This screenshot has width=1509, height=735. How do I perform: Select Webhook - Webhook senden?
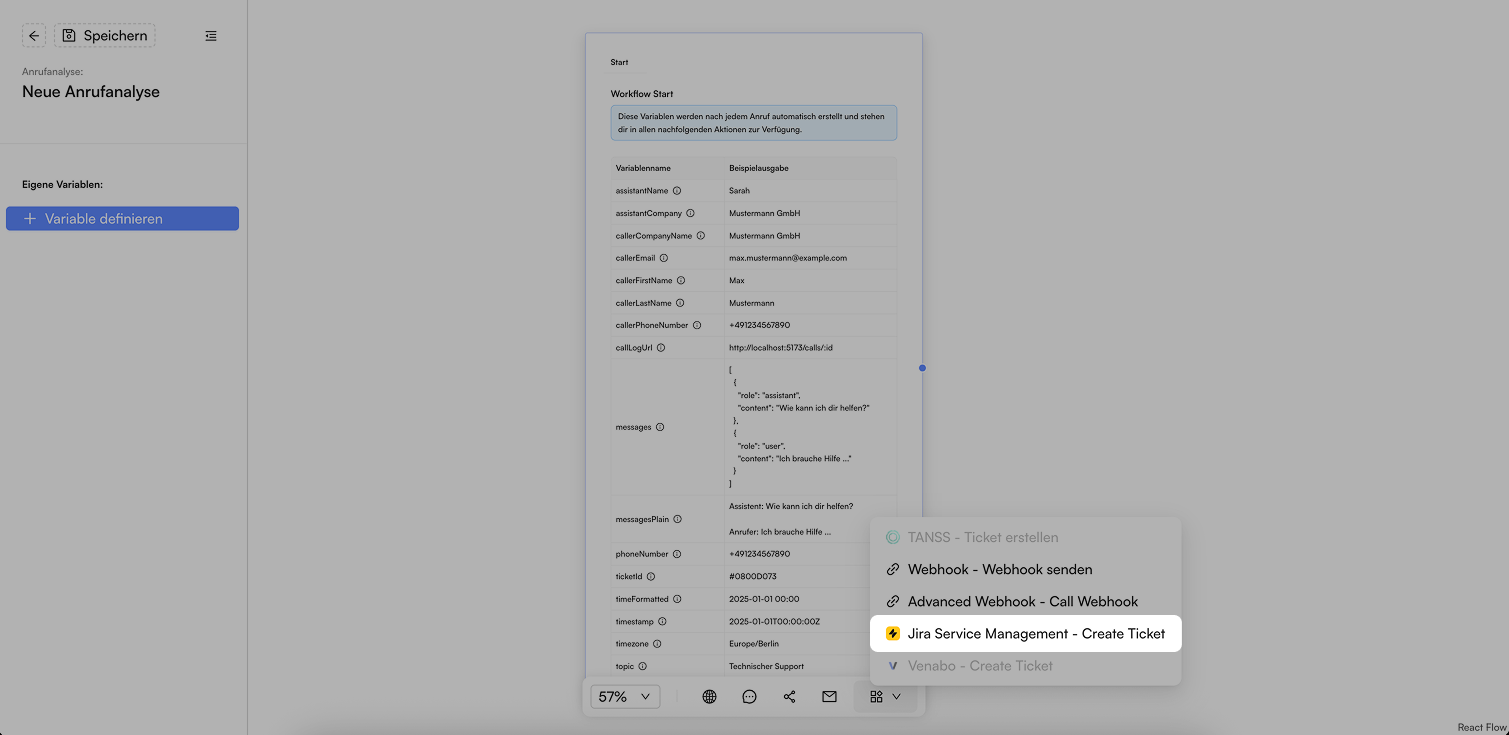[1025, 570]
